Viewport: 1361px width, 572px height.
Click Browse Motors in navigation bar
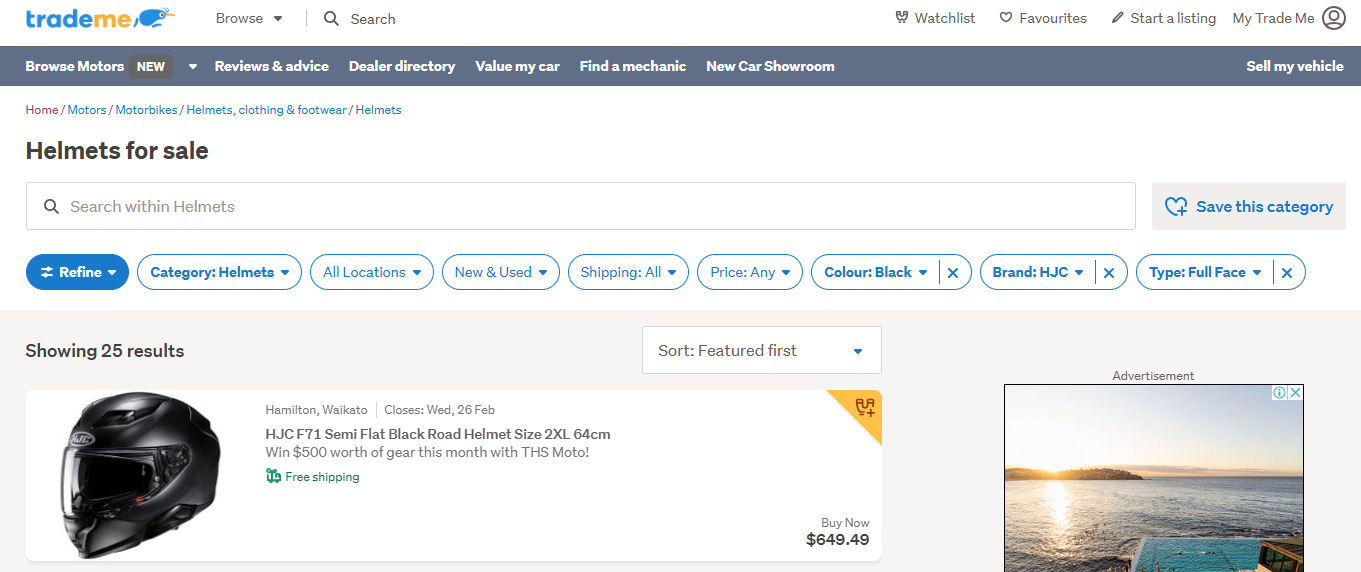click(75, 66)
